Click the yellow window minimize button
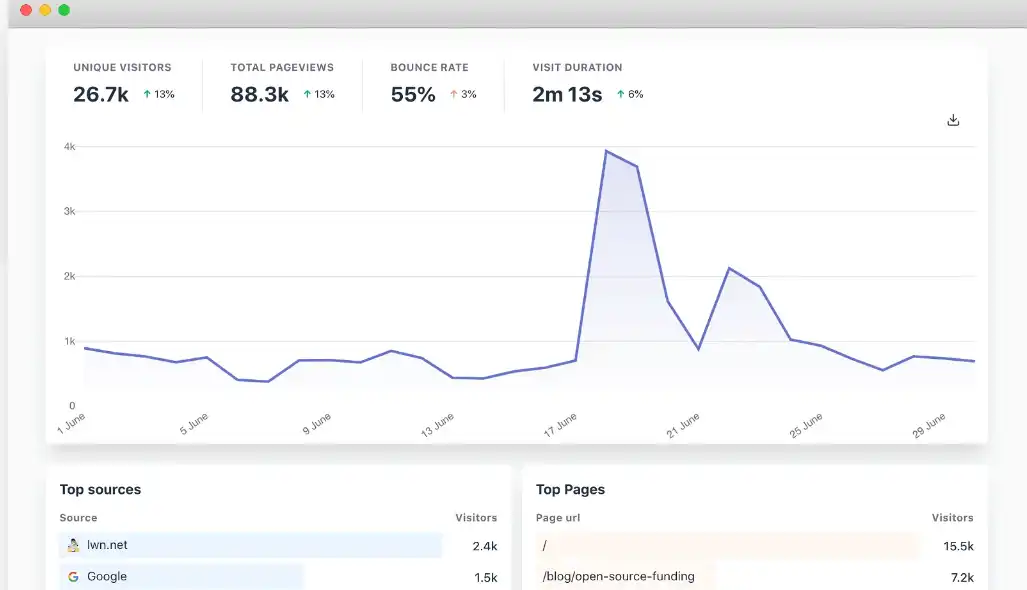 point(45,10)
